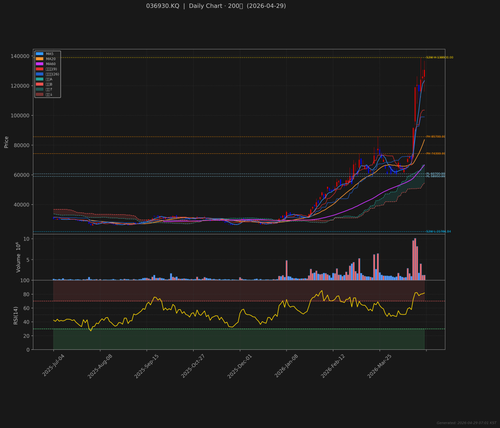The height and width of the screenshot is (428, 500).
Task: Click the MA5 light-blue legend swatch
Action: click(39, 54)
